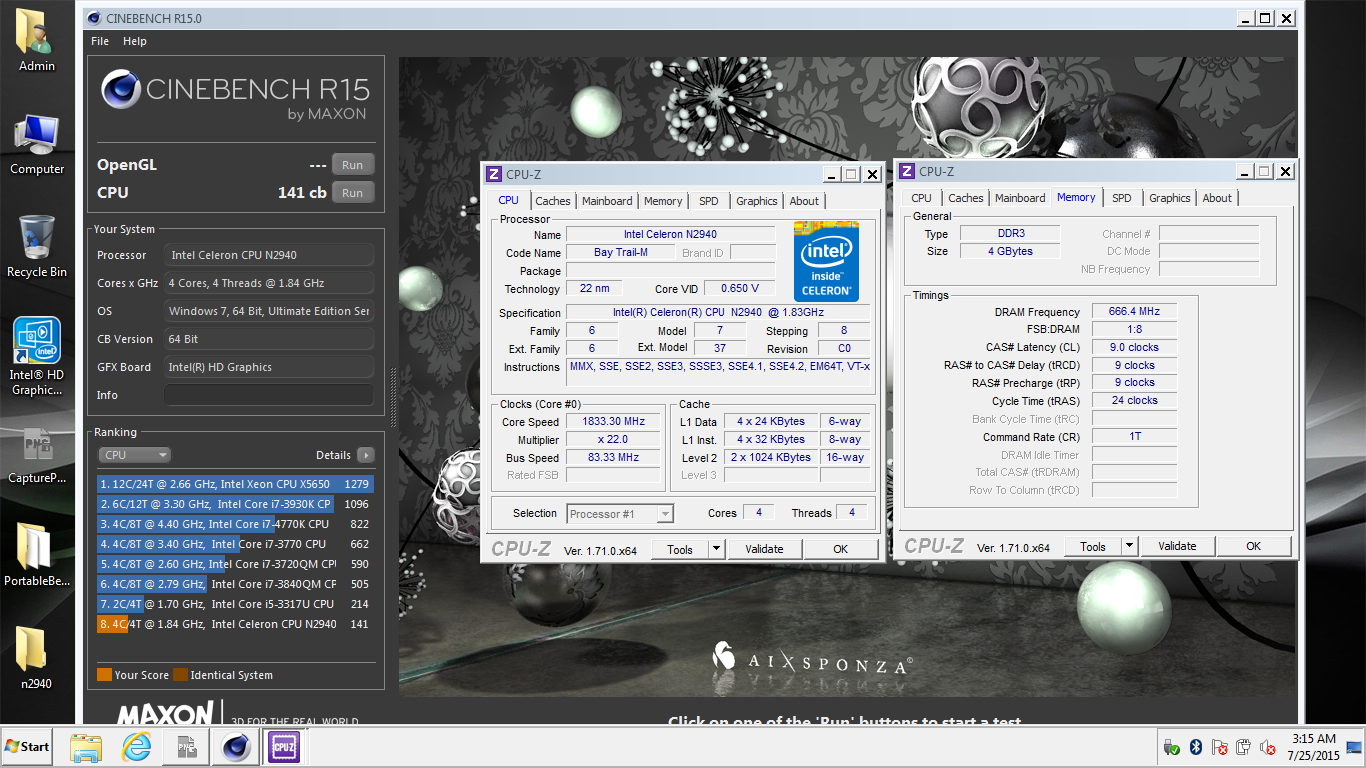The height and width of the screenshot is (768, 1366).
Task: Open the Ranking CPU dropdown
Action: (x=135, y=455)
